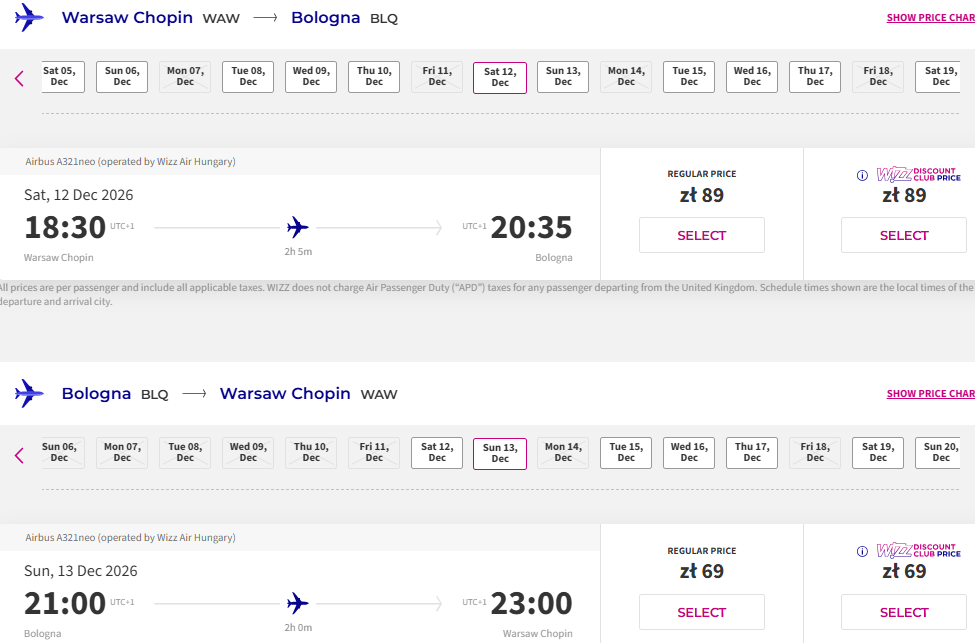Image resolution: width=975 pixels, height=643 pixels.
Task: Click the outbound flight airplane logo icon
Action: tap(29, 17)
